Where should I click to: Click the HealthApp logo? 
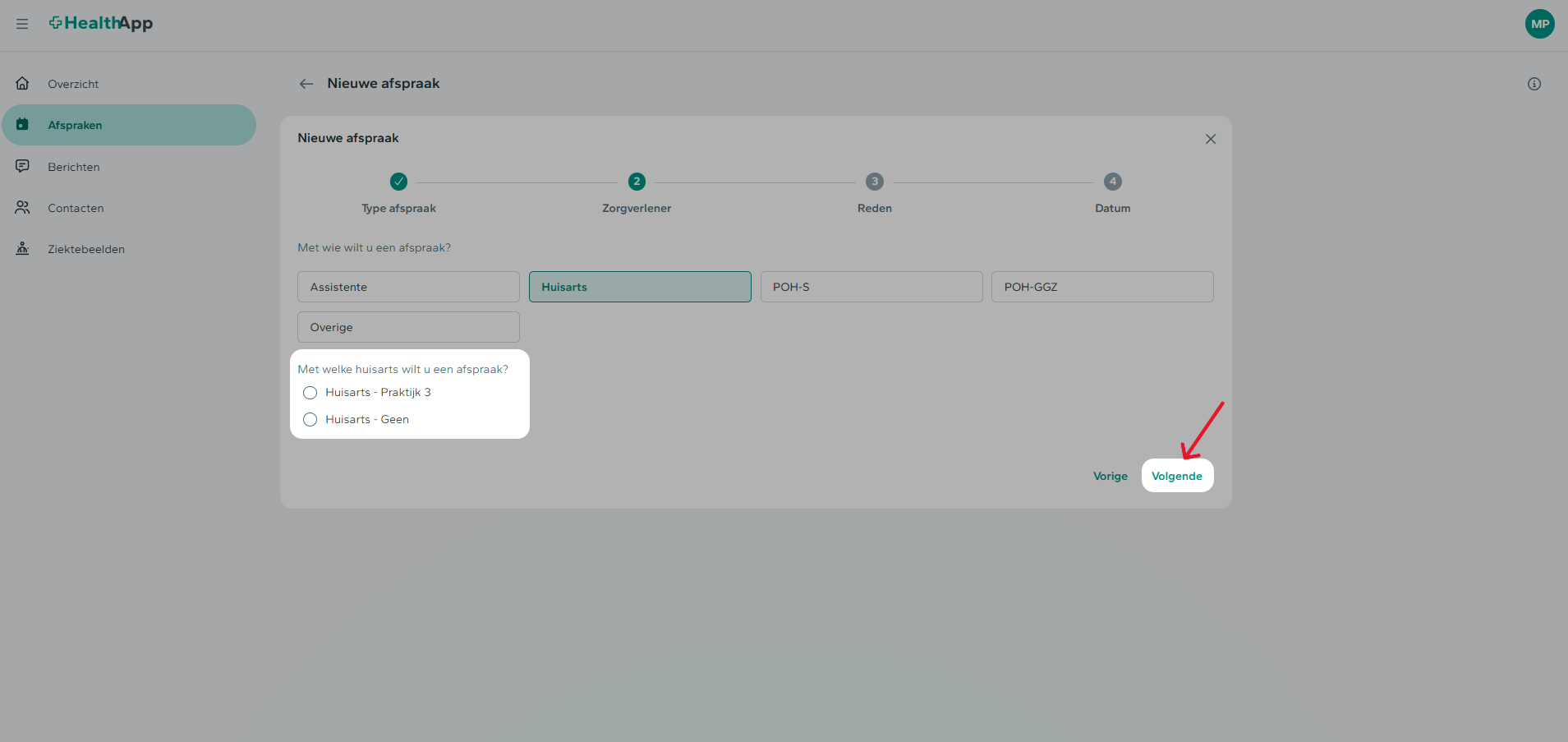point(101,23)
